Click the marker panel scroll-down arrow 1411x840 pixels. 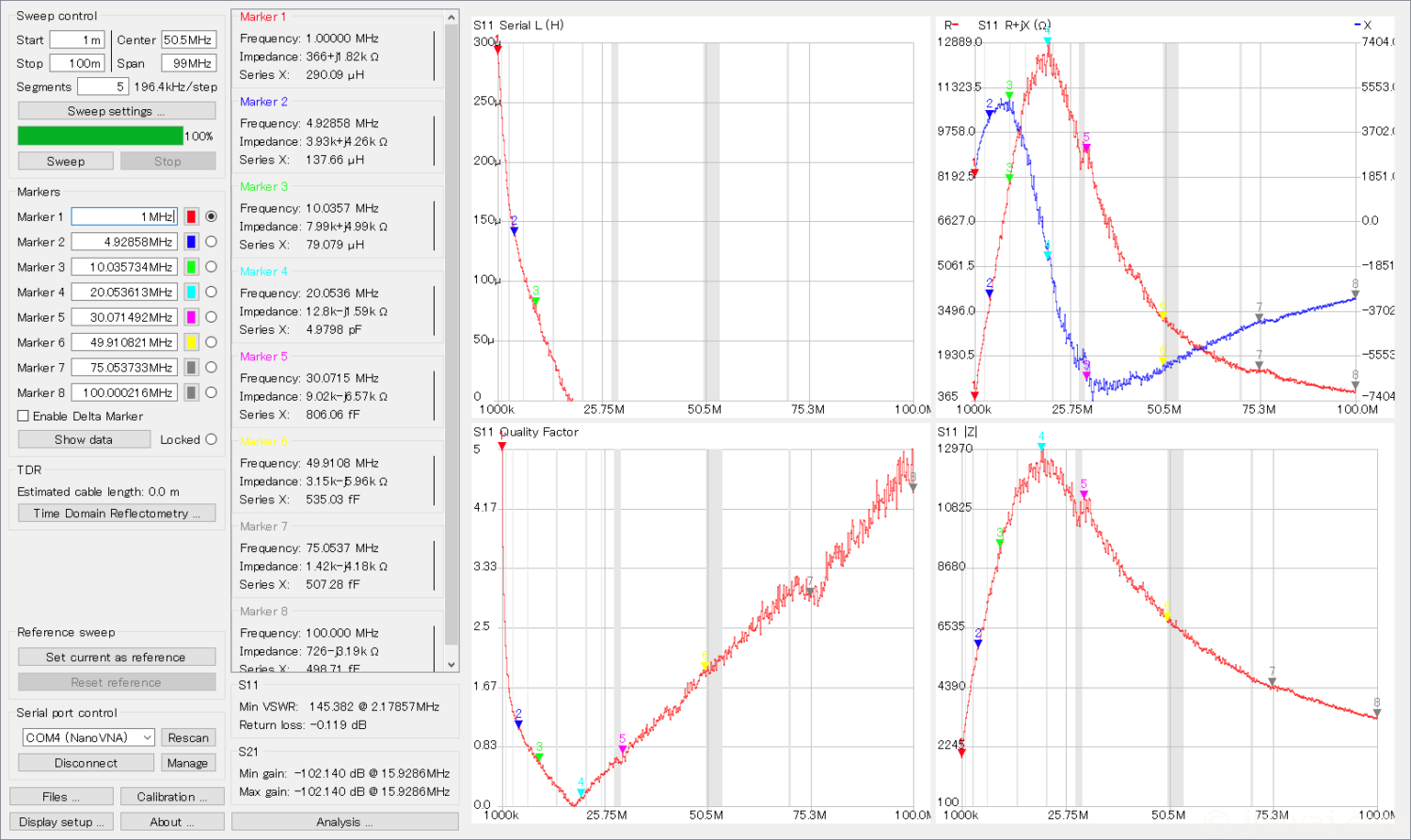pyautogui.click(x=452, y=664)
